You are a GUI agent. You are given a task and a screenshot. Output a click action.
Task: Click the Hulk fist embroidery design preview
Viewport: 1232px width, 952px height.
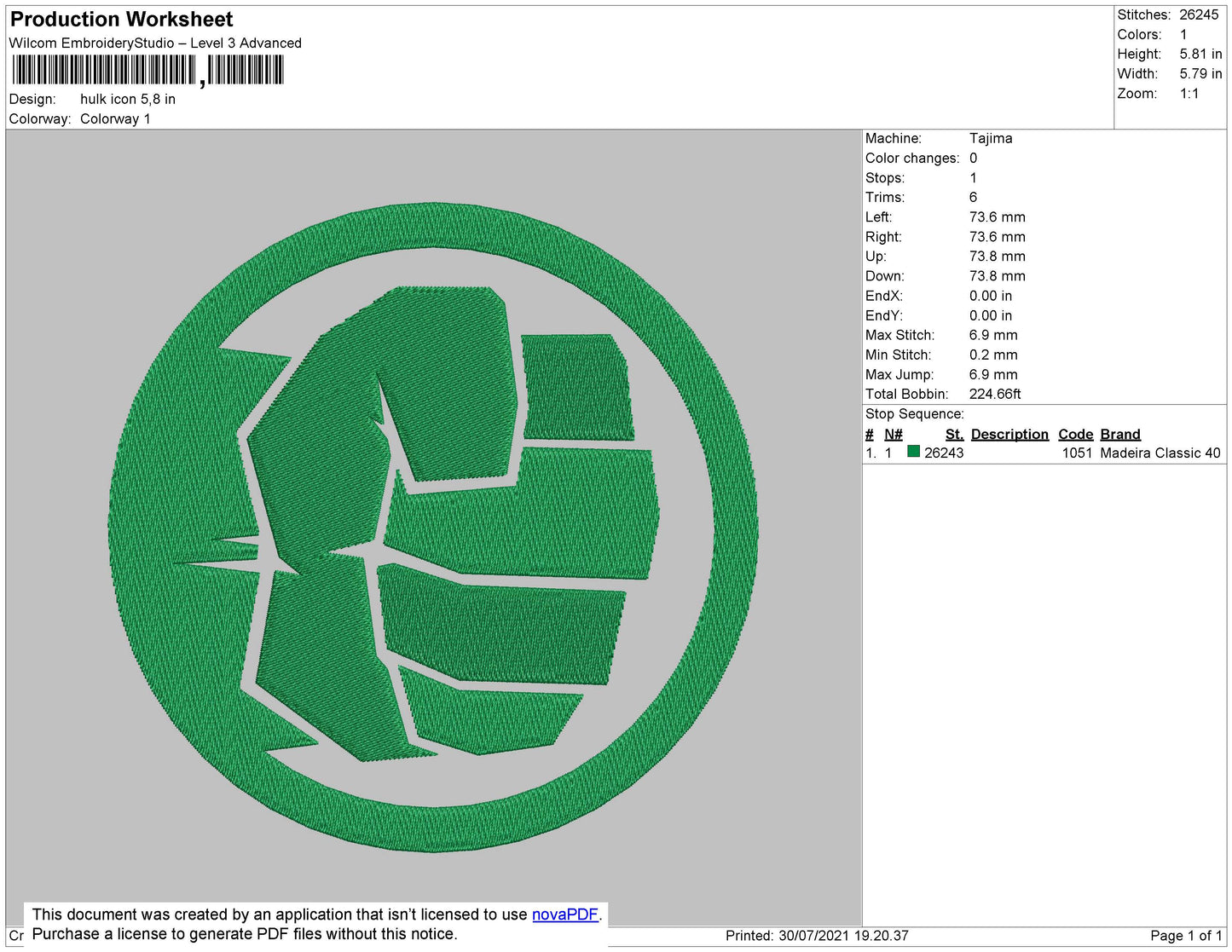click(433, 527)
